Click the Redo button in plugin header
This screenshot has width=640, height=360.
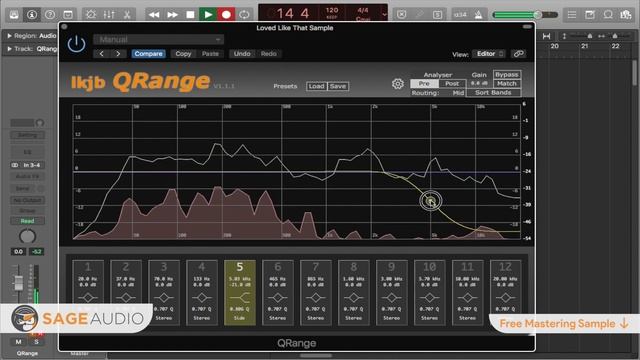pos(269,54)
